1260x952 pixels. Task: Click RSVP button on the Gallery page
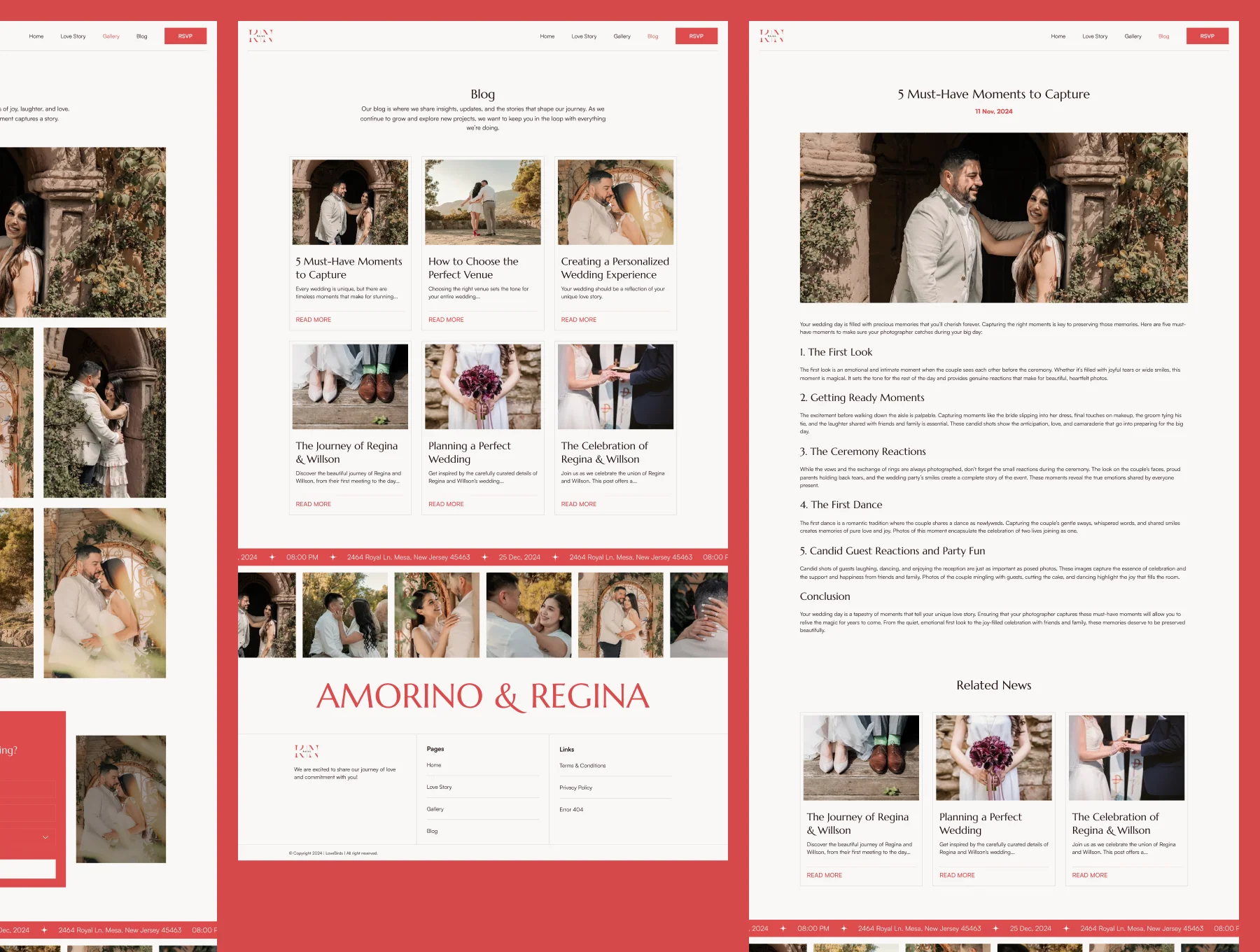click(x=185, y=36)
